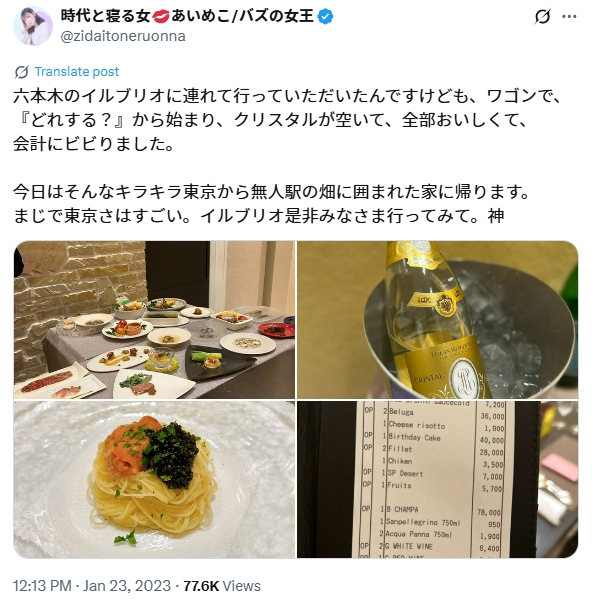Open the appetizer table photo

coord(154,320)
